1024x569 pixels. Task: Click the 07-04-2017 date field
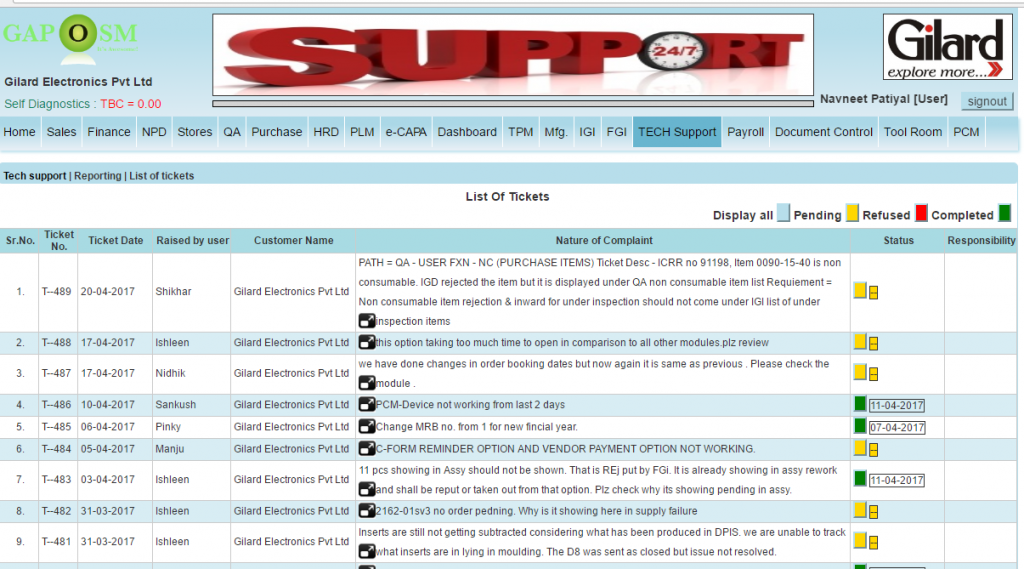click(897, 428)
